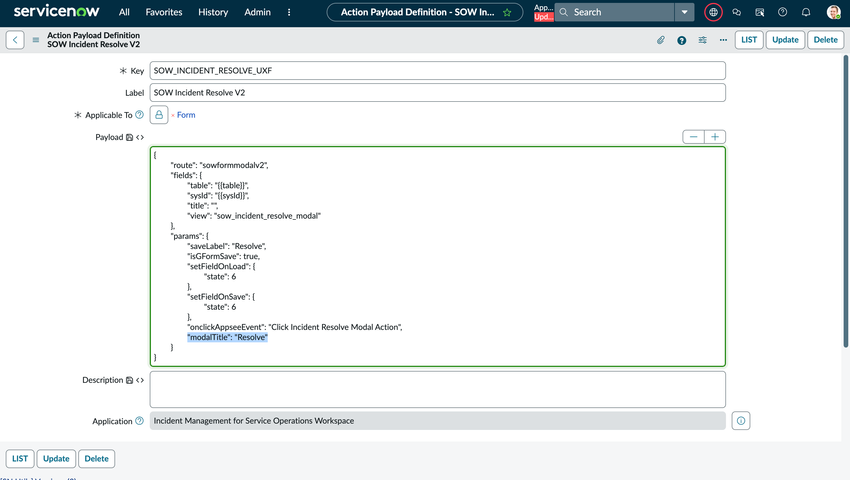Screen dimensions: 850x480
Task: Click the global Search field
Action: (x=615, y=12)
